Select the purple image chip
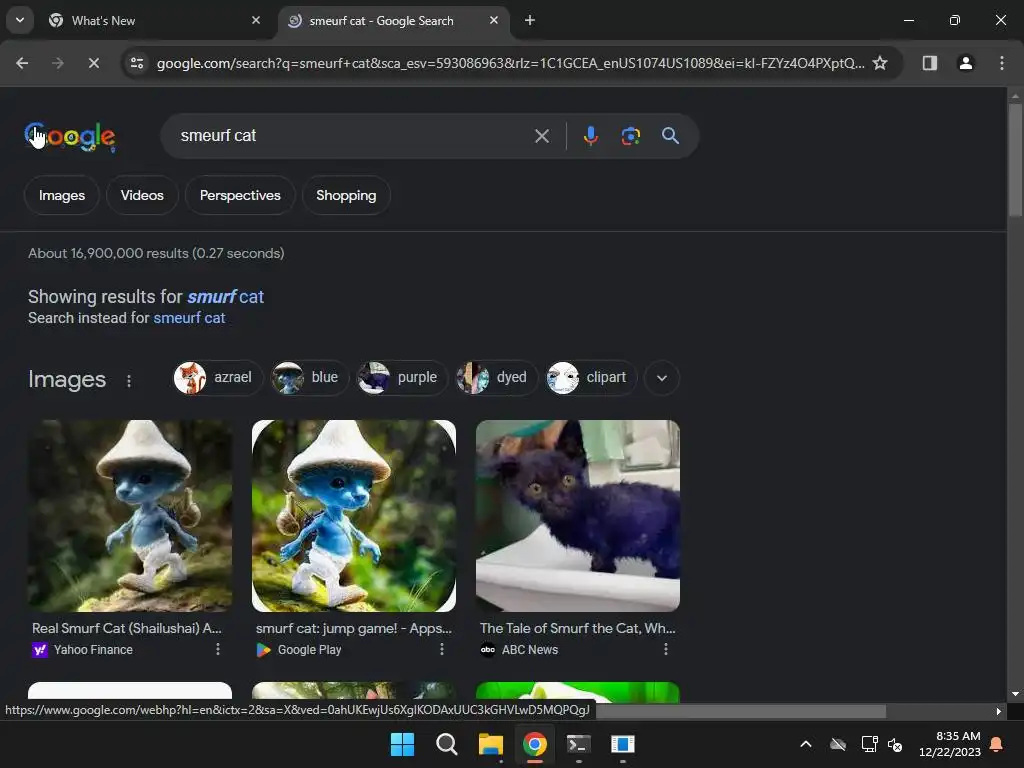 pos(402,378)
